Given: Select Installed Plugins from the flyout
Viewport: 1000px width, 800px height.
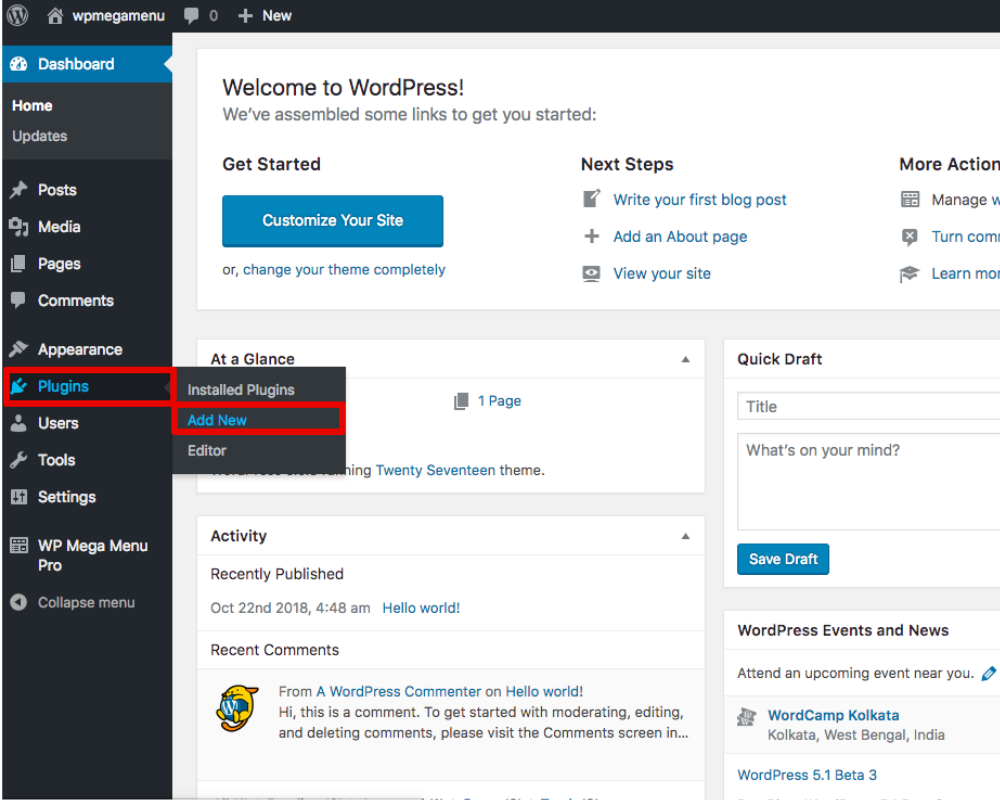Looking at the screenshot, I should (x=241, y=390).
